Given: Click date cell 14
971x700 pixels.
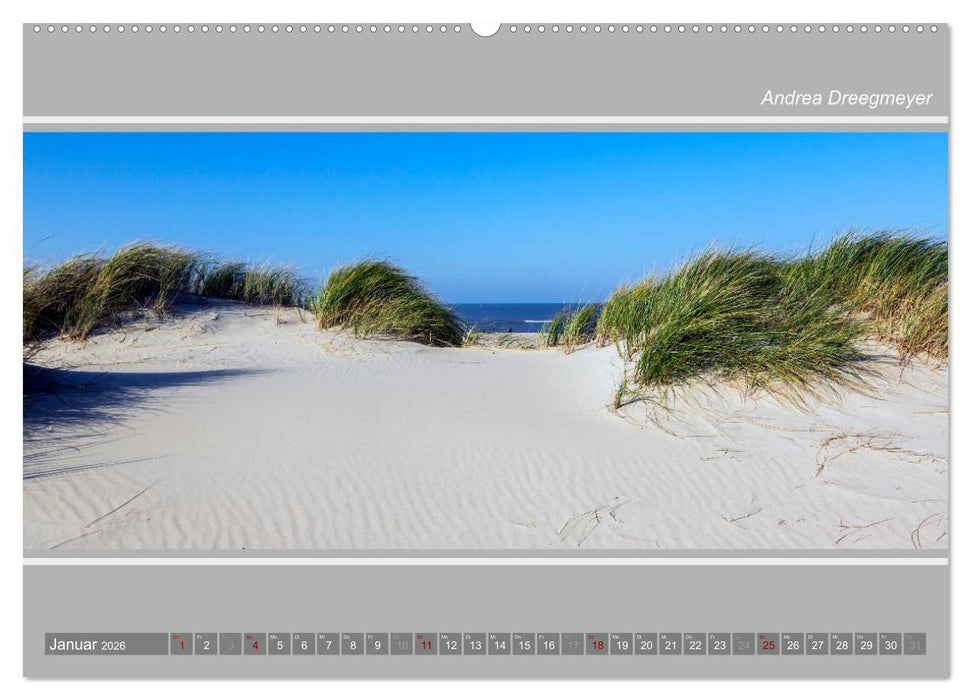Looking at the screenshot, I should point(499,645).
